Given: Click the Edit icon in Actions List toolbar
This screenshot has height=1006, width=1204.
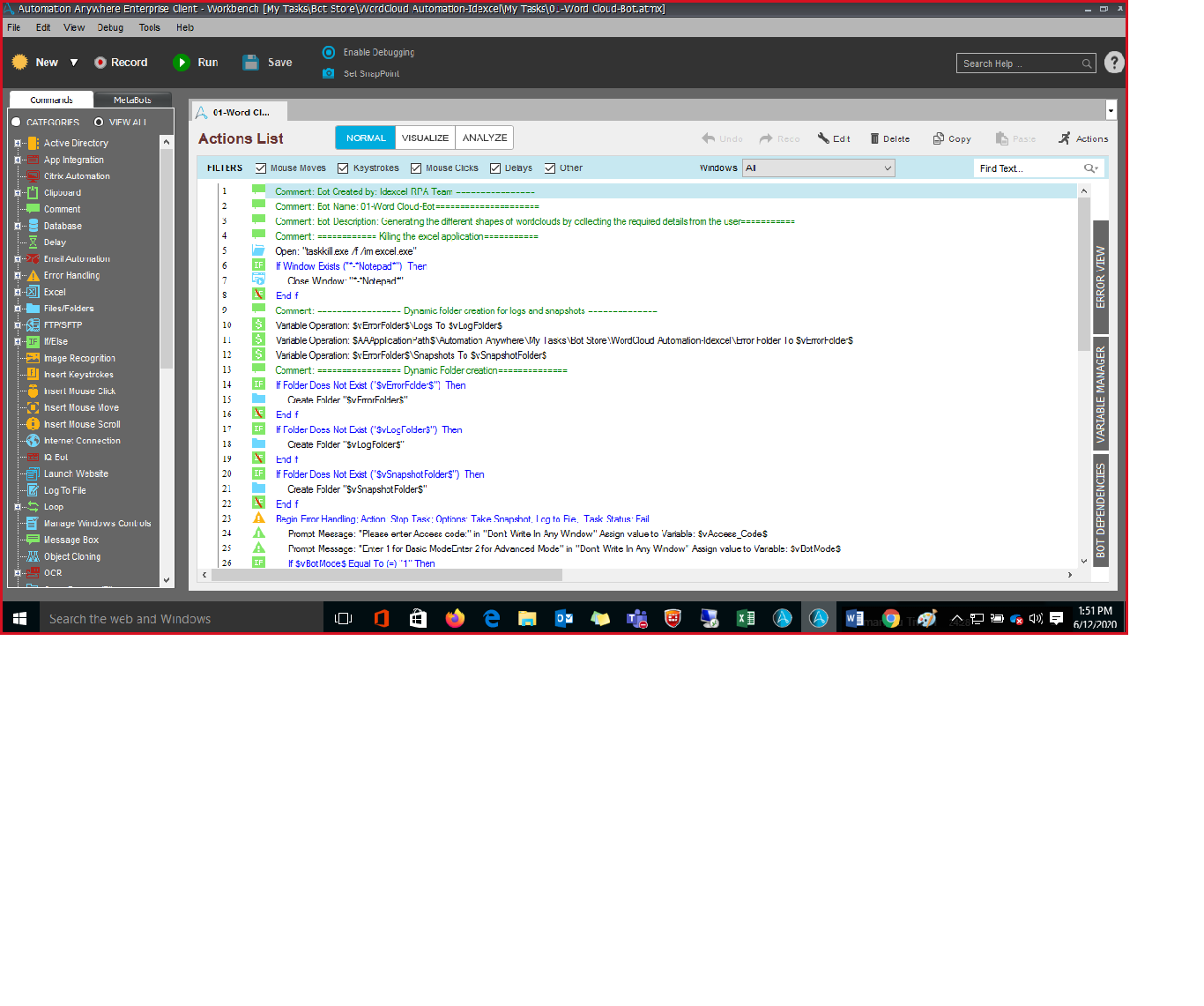Looking at the screenshot, I should (823, 138).
